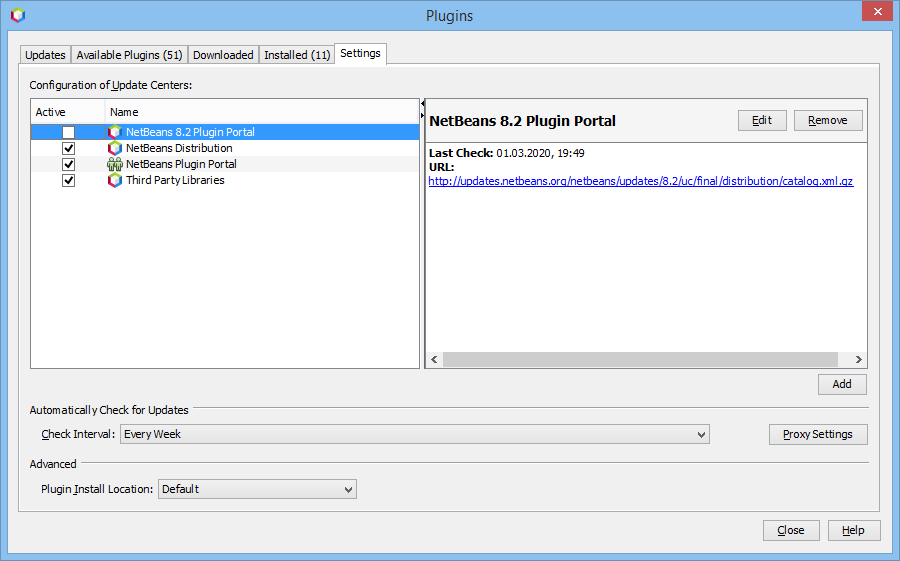The width and height of the screenshot is (900, 561).
Task: Click the NetBeans Distribution cube icon
Action: pyautogui.click(x=115, y=148)
